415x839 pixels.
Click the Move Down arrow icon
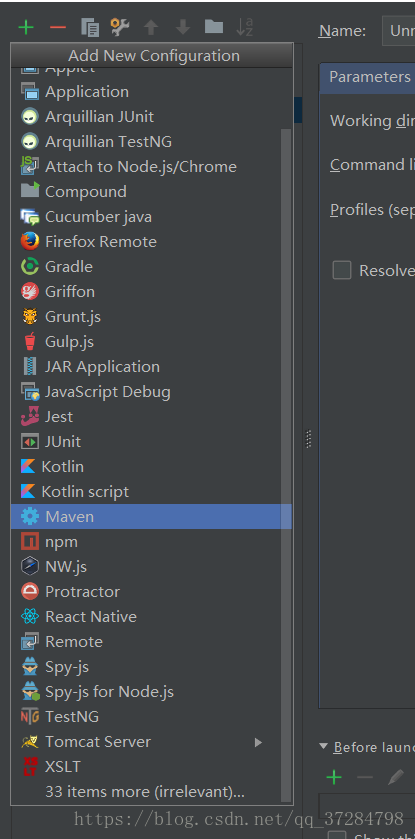[x=183, y=27]
